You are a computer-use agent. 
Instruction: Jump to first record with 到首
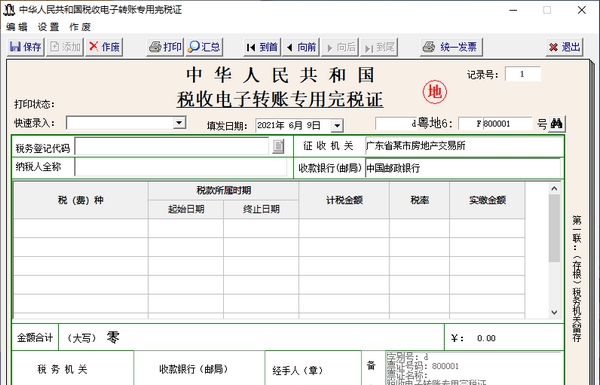[262, 47]
